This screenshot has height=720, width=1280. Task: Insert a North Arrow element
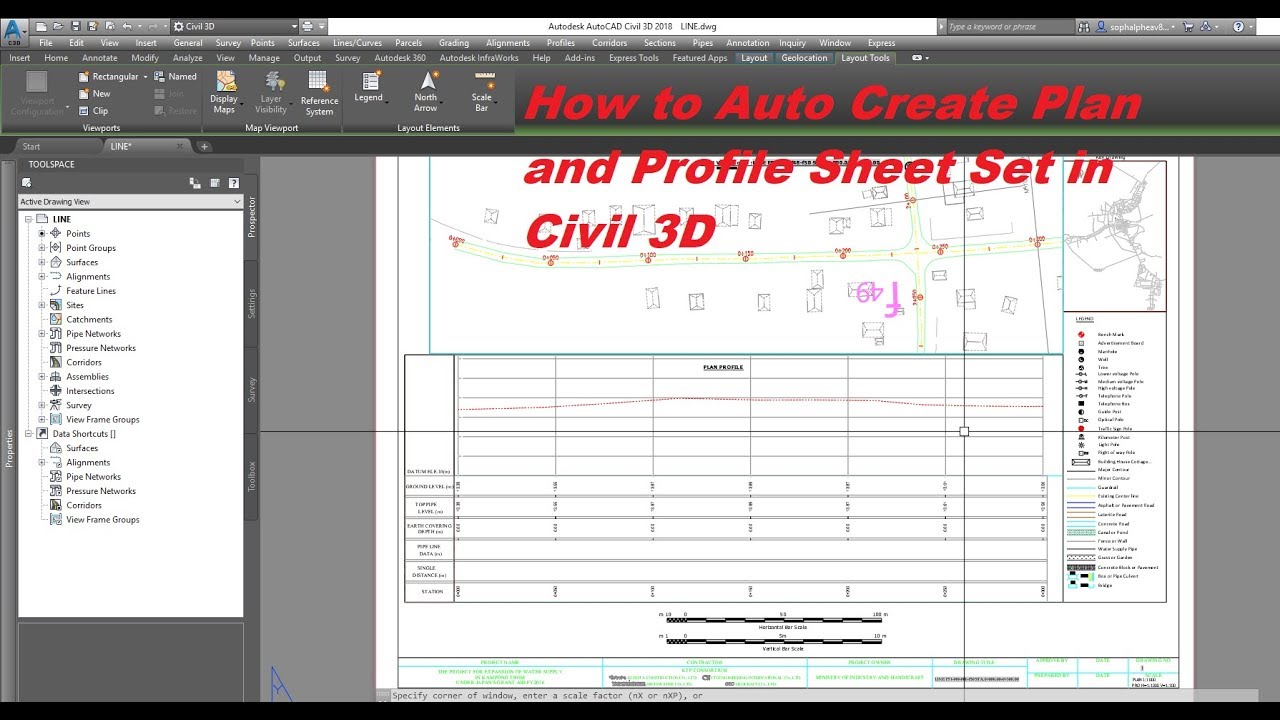(x=426, y=91)
